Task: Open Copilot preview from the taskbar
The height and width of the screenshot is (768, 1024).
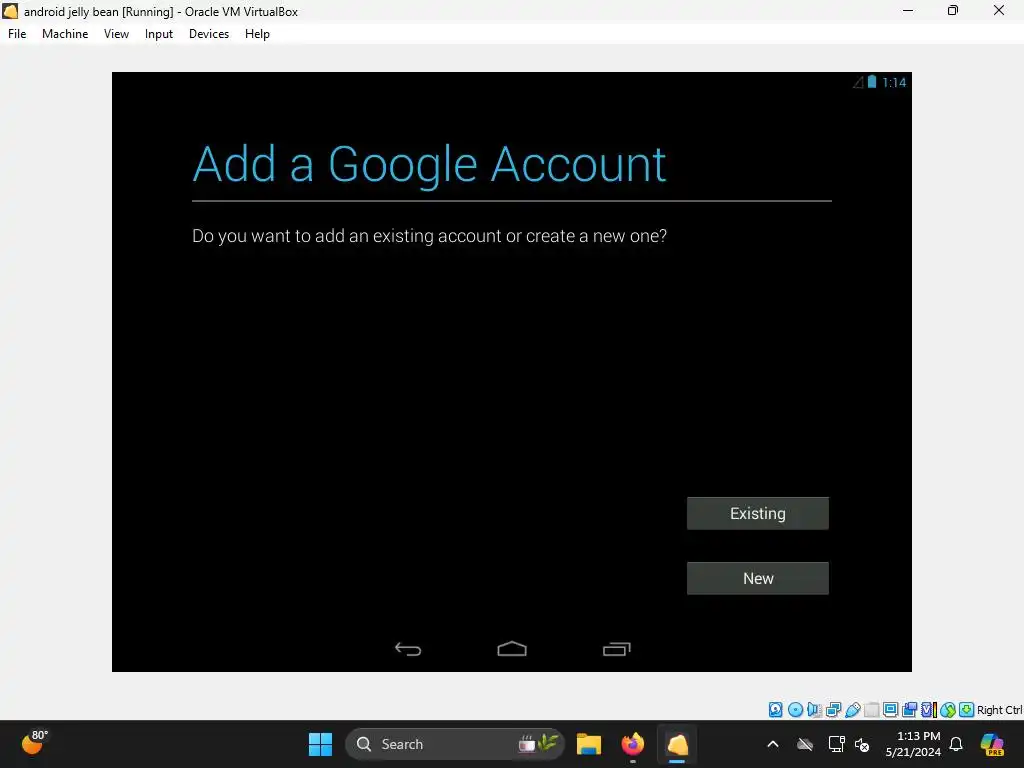Action: 992,744
